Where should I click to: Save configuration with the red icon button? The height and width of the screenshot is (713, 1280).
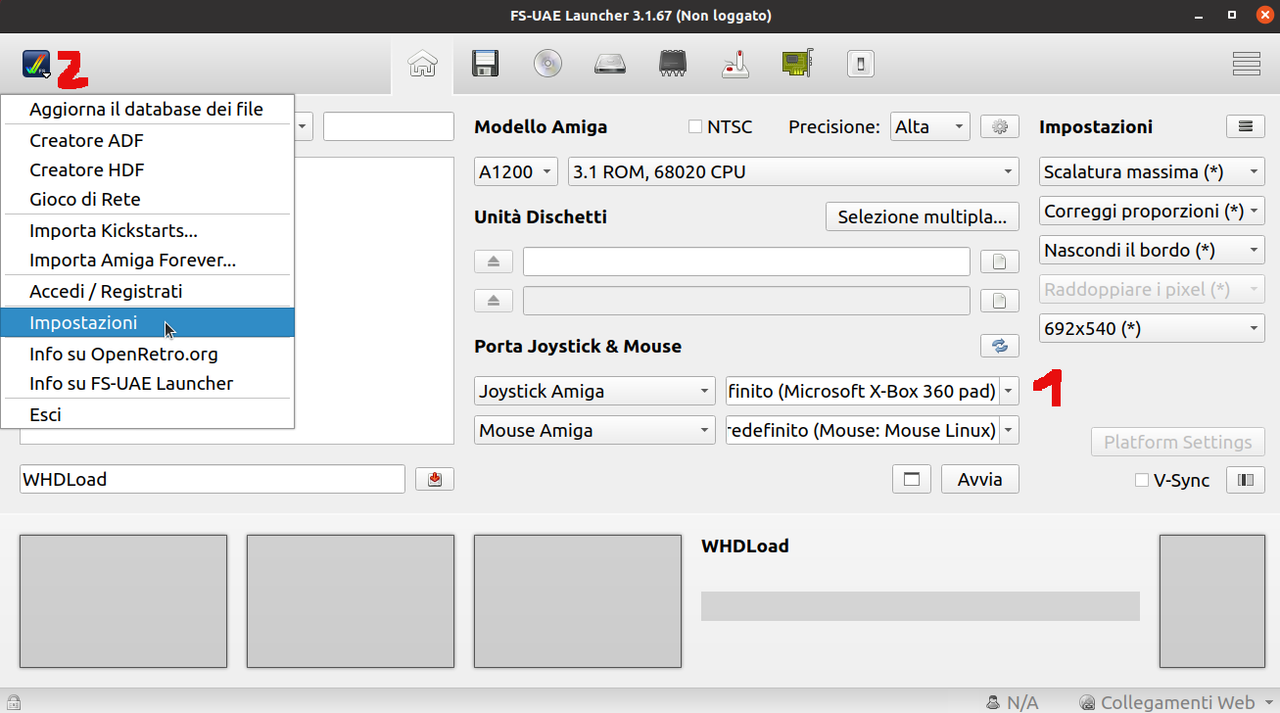(434, 479)
